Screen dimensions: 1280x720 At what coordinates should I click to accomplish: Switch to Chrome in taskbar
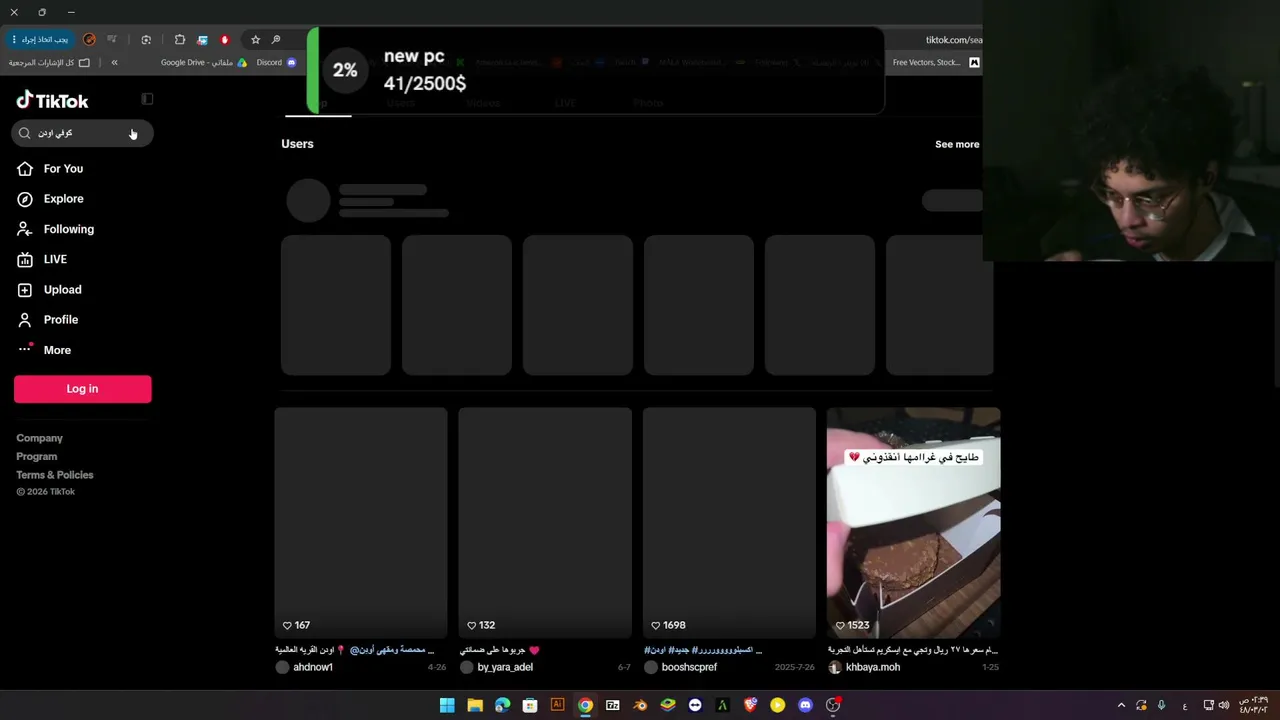point(585,705)
